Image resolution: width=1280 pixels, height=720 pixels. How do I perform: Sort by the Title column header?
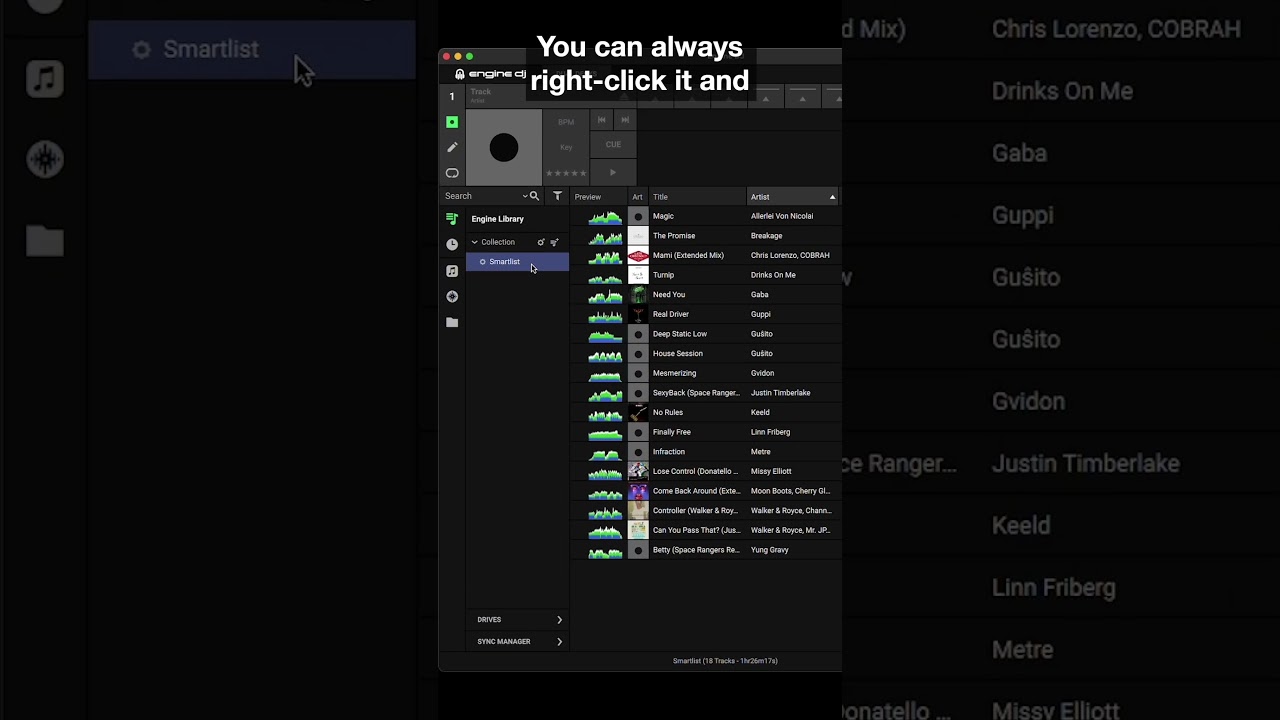coord(698,197)
